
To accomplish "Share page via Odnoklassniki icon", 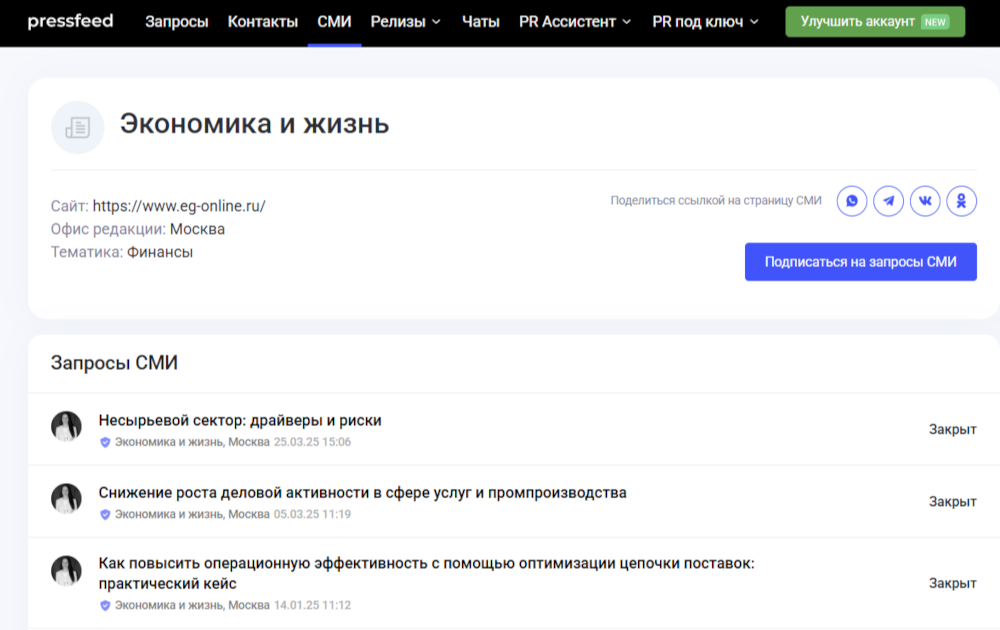I will 961,201.
